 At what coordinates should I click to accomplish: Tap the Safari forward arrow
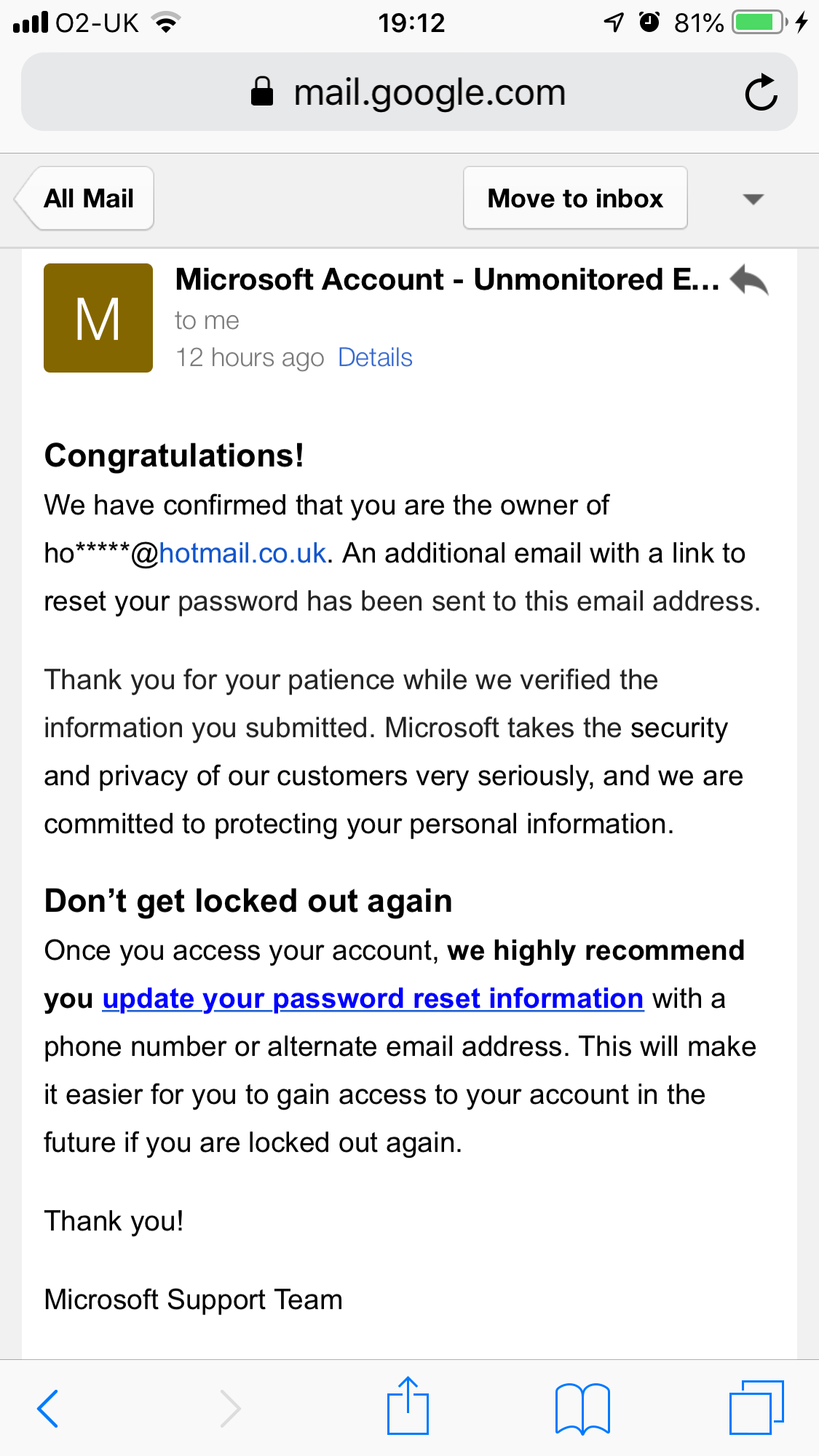[x=230, y=1408]
